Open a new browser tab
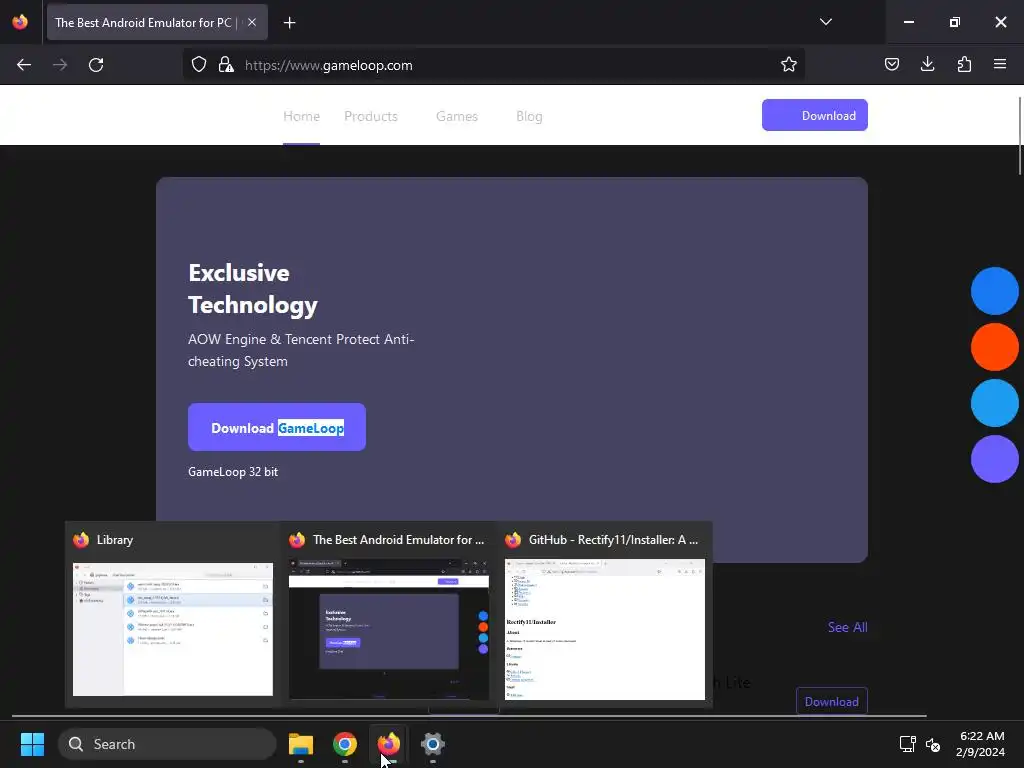Image resolution: width=1024 pixels, height=768 pixels. [289, 23]
